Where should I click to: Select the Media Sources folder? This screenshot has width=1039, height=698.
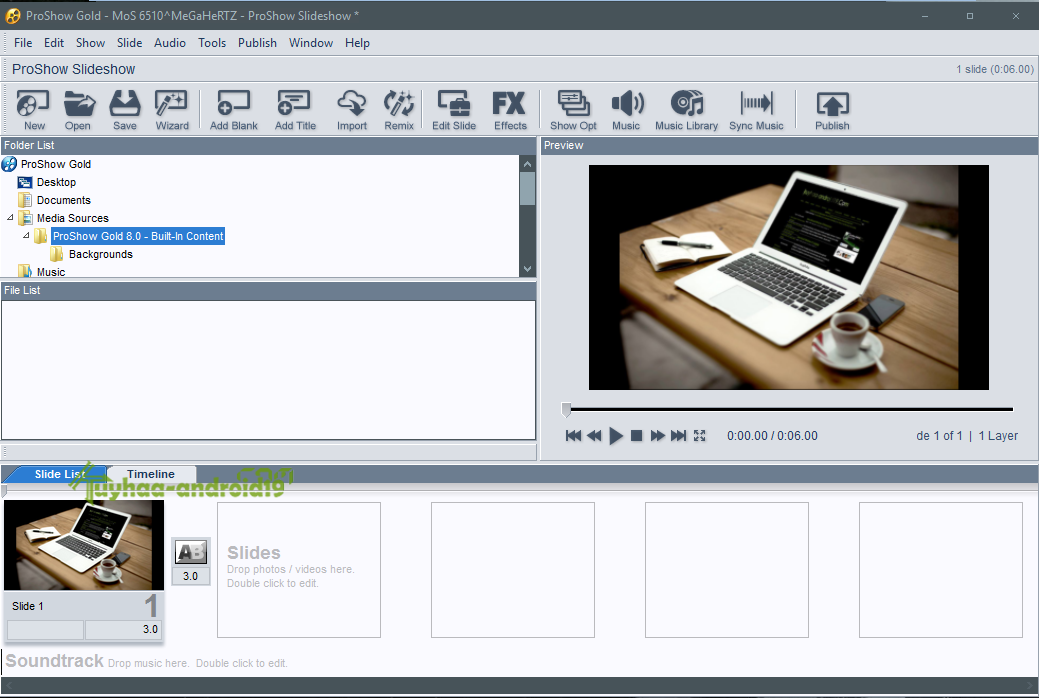pyautogui.click(x=72, y=217)
